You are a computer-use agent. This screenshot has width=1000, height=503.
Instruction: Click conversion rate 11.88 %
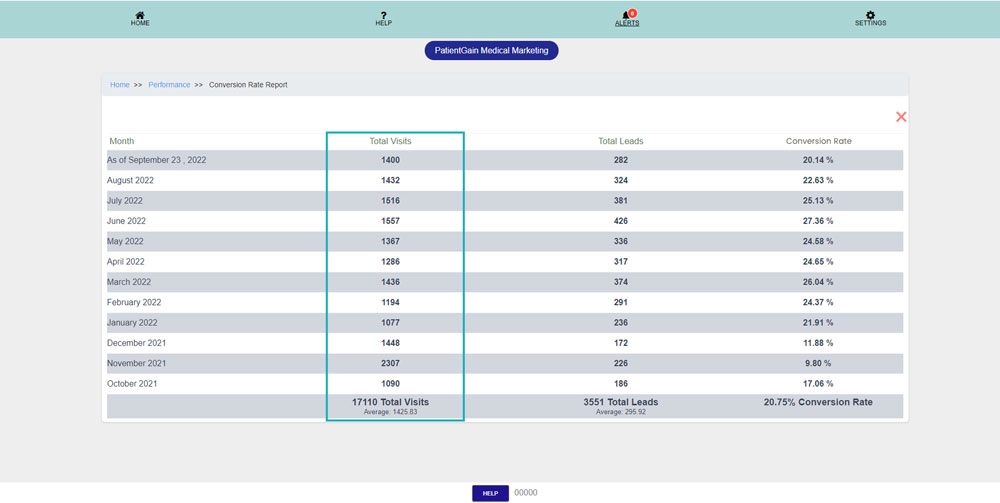coord(818,343)
